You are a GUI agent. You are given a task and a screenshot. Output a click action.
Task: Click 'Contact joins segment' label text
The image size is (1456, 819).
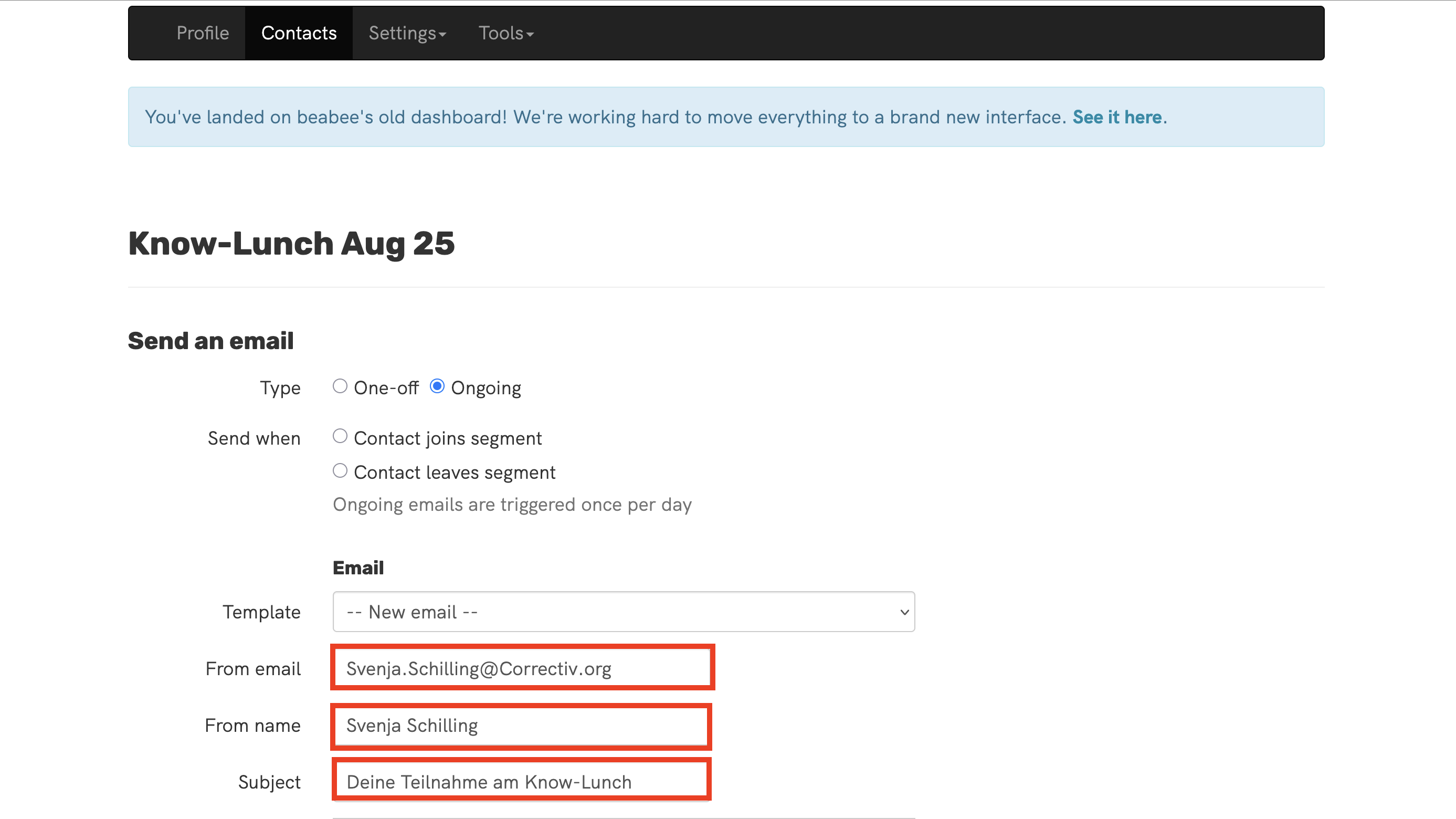click(x=448, y=438)
